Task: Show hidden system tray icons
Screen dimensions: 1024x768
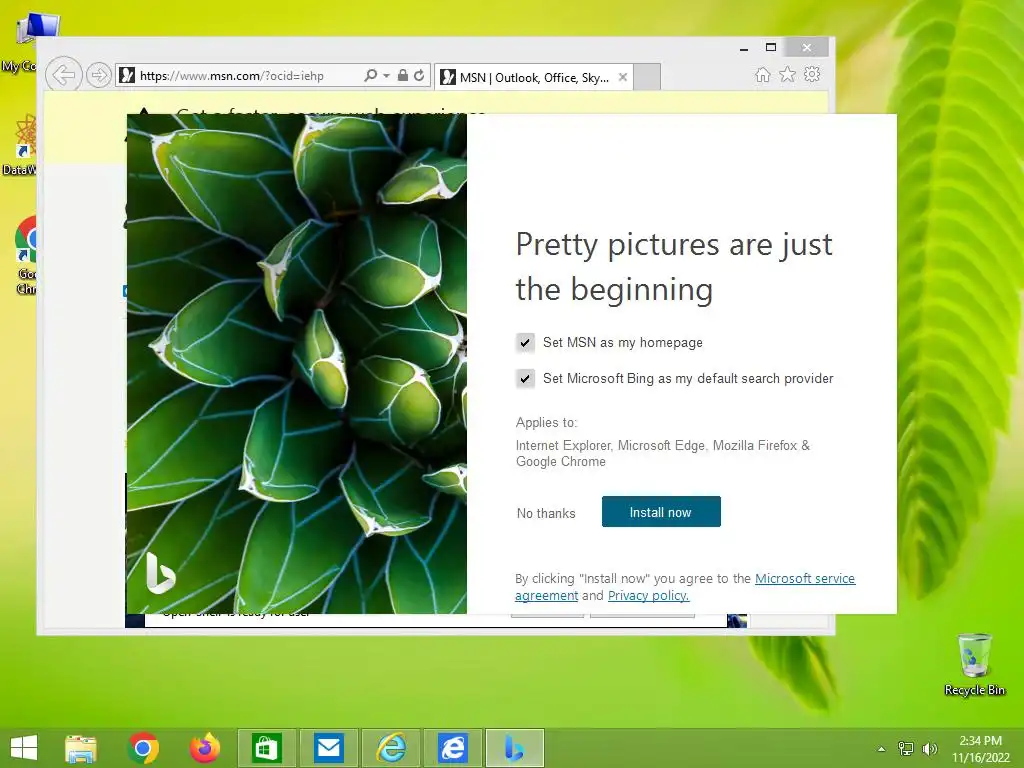Action: click(x=881, y=749)
